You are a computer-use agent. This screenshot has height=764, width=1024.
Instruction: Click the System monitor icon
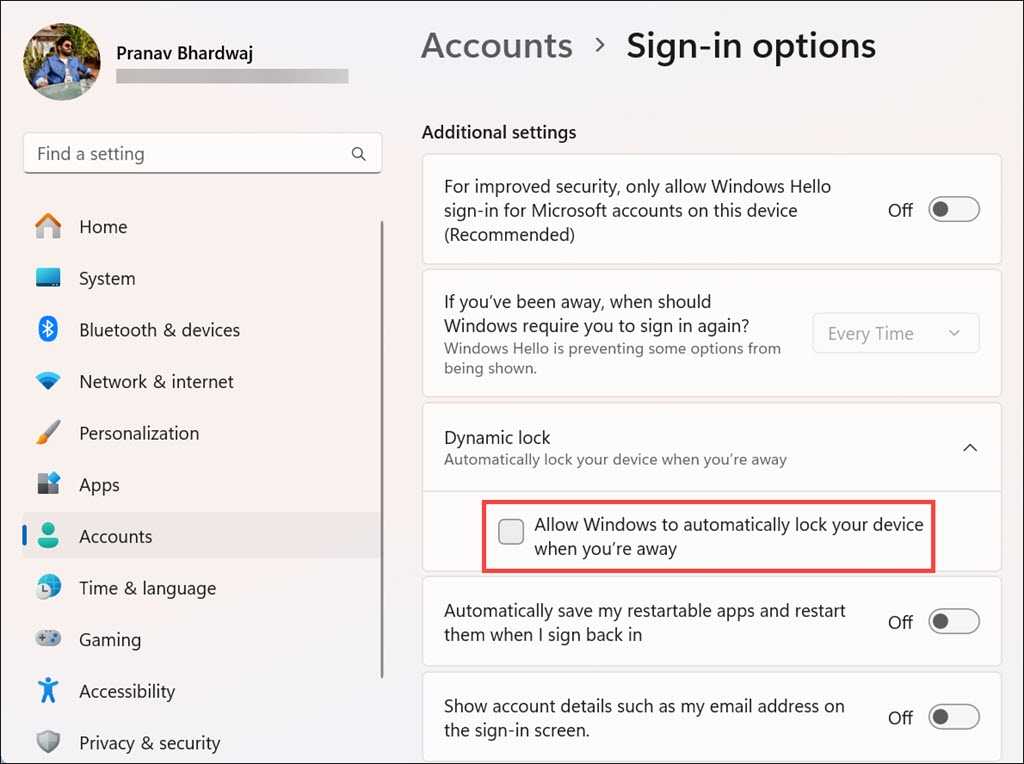(x=48, y=278)
